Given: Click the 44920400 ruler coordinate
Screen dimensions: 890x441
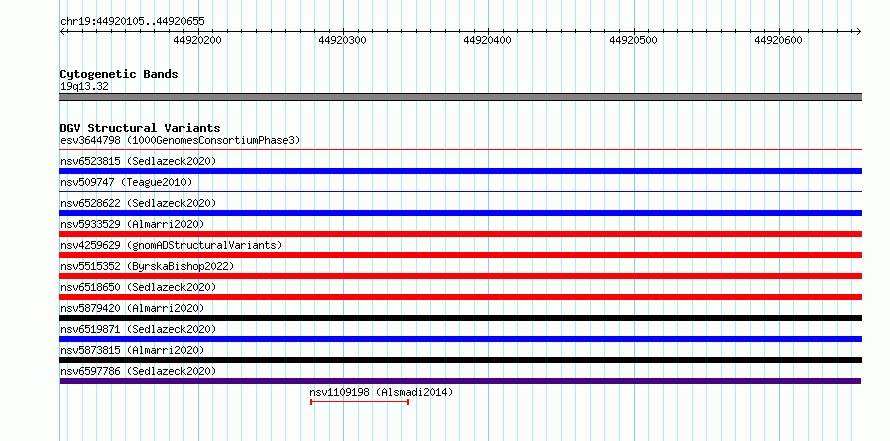Looking at the screenshot, I should 488,40.
